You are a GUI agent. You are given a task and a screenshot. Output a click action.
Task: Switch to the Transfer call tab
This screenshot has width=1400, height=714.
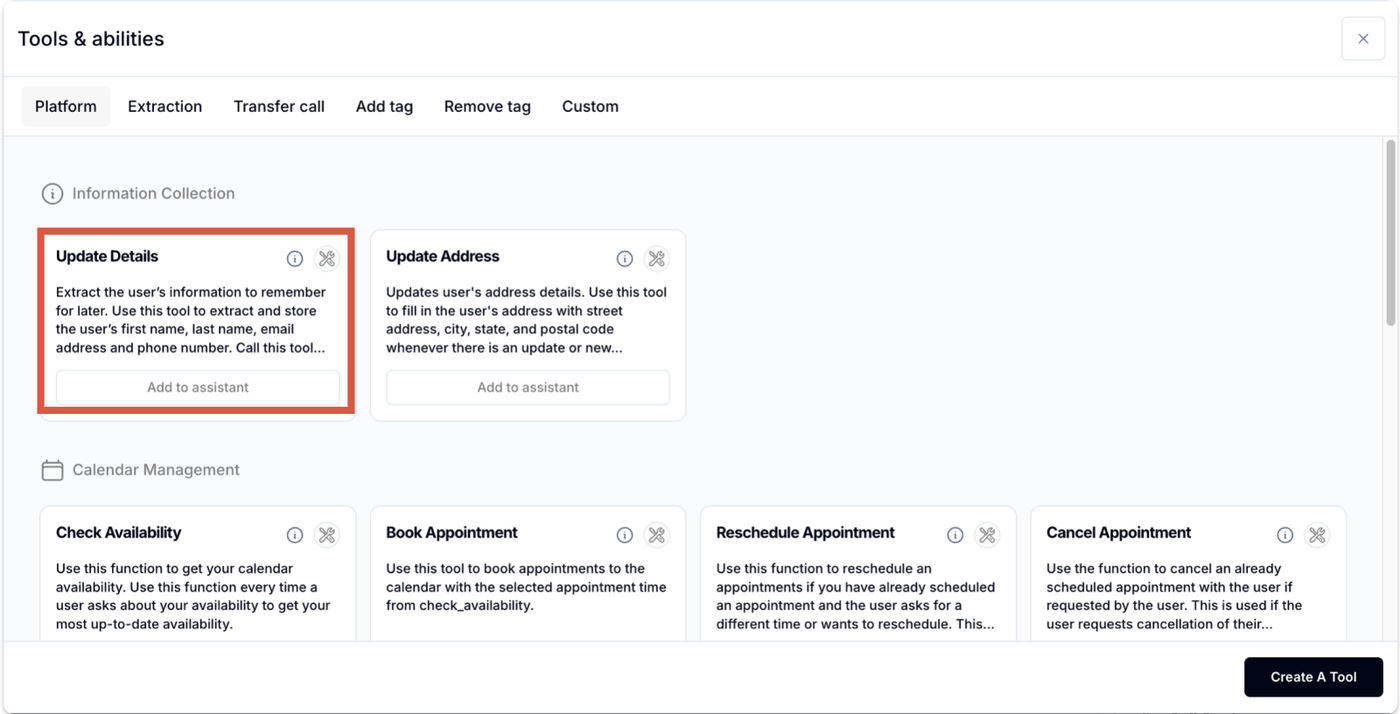coord(279,106)
